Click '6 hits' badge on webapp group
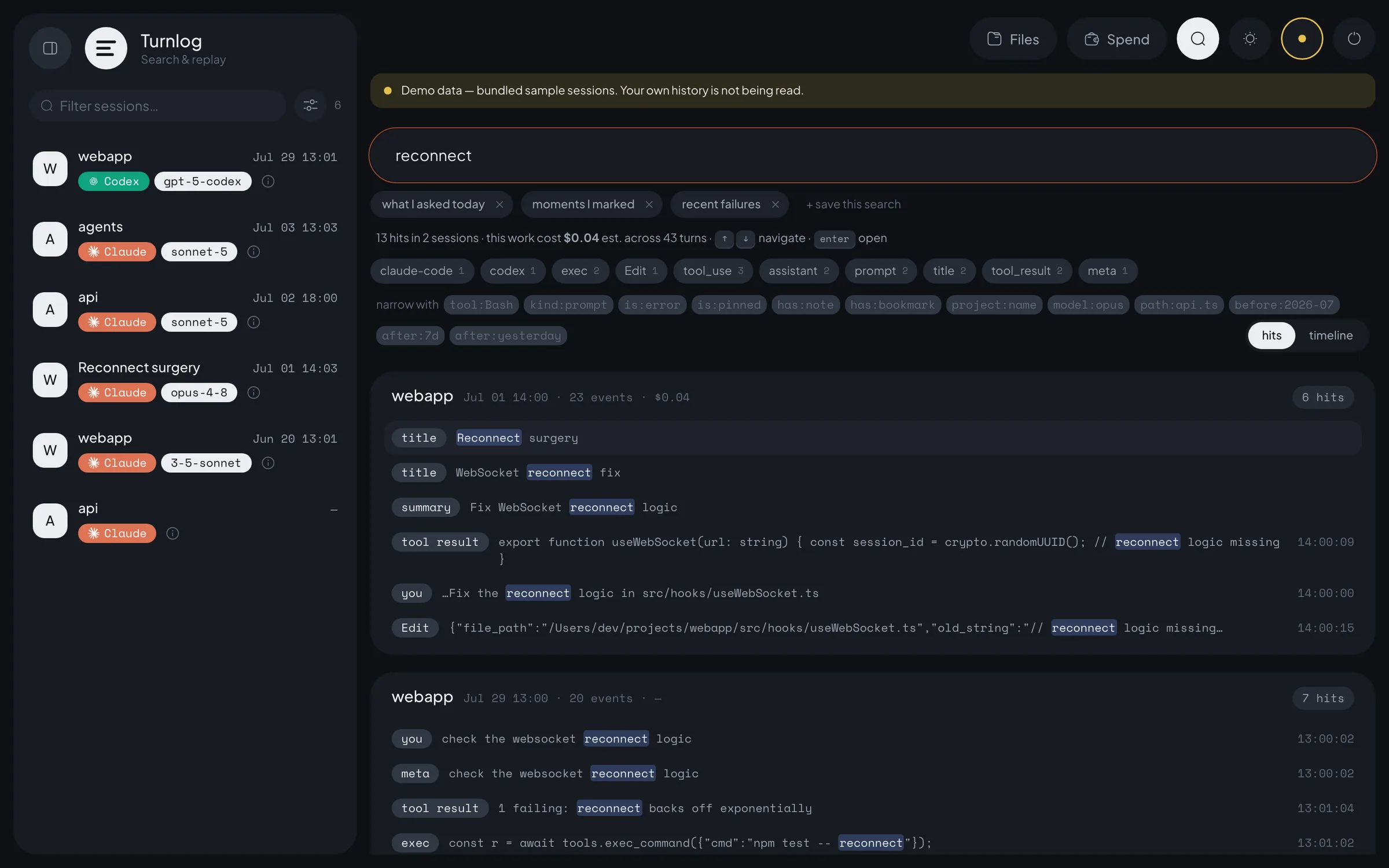Viewport: 1389px width, 868px height. [x=1323, y=398]
